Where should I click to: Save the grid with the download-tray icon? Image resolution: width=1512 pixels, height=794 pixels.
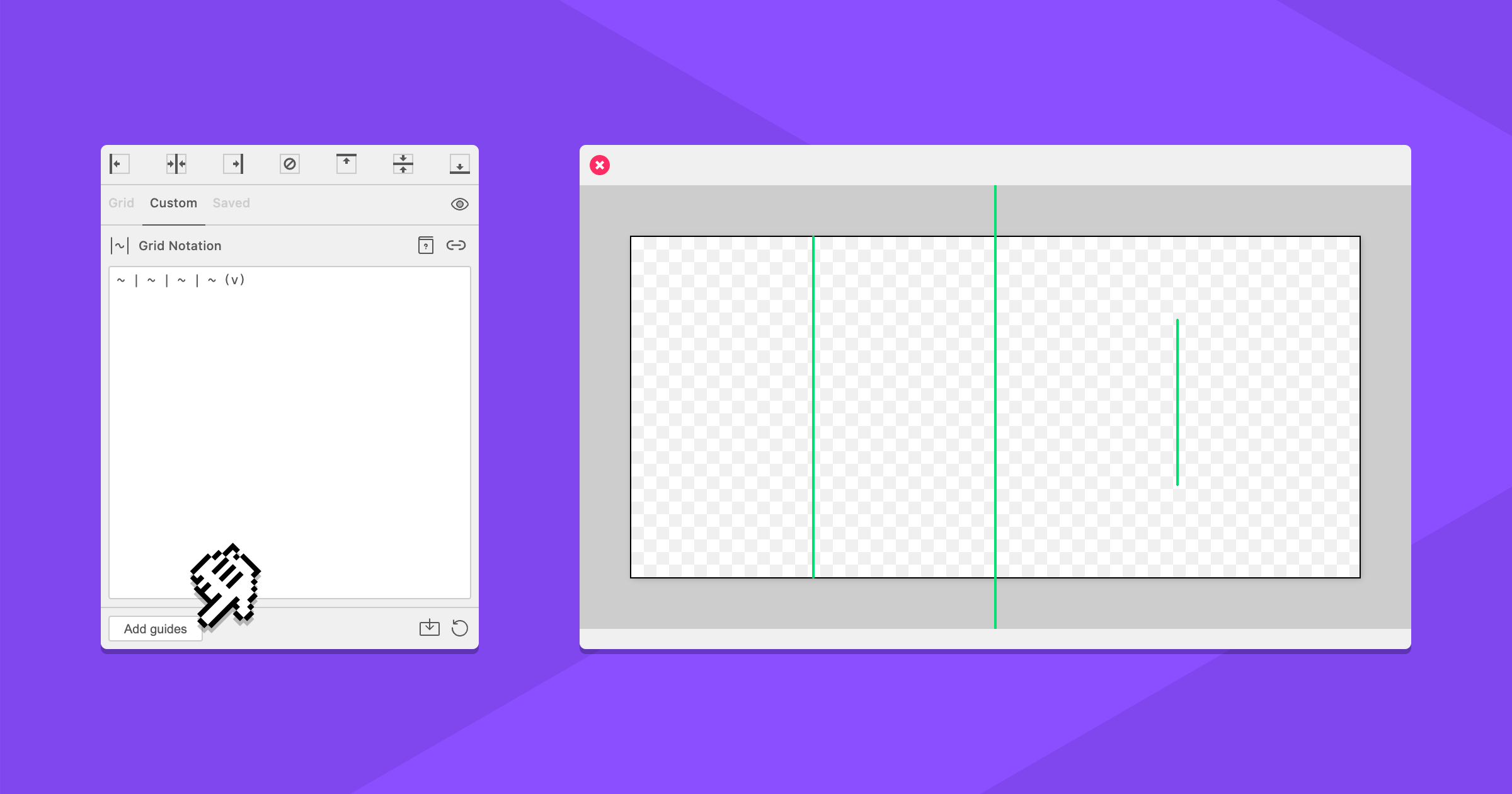[430, 628]
